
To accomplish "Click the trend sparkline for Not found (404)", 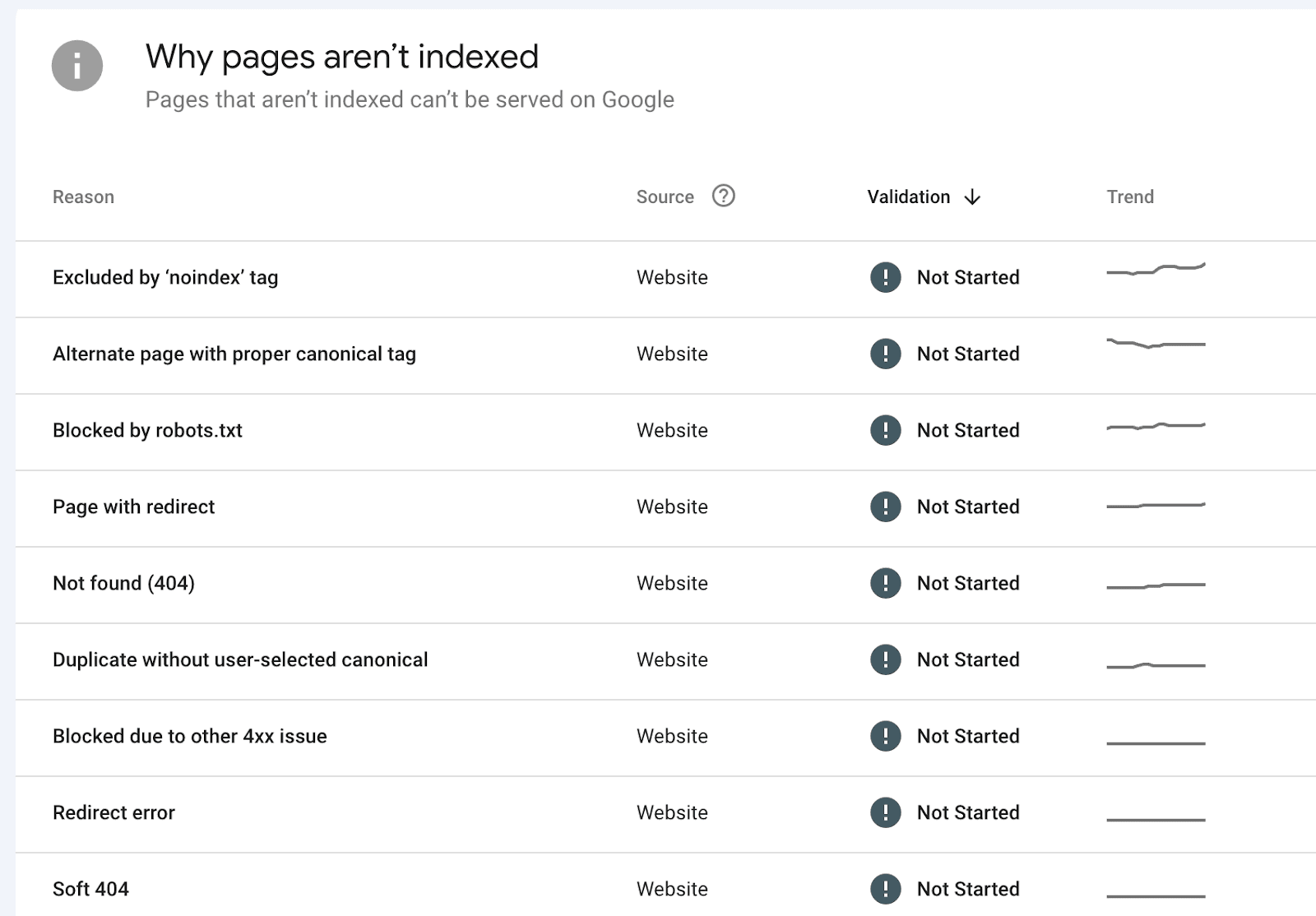I will [x=1155, y=583].
